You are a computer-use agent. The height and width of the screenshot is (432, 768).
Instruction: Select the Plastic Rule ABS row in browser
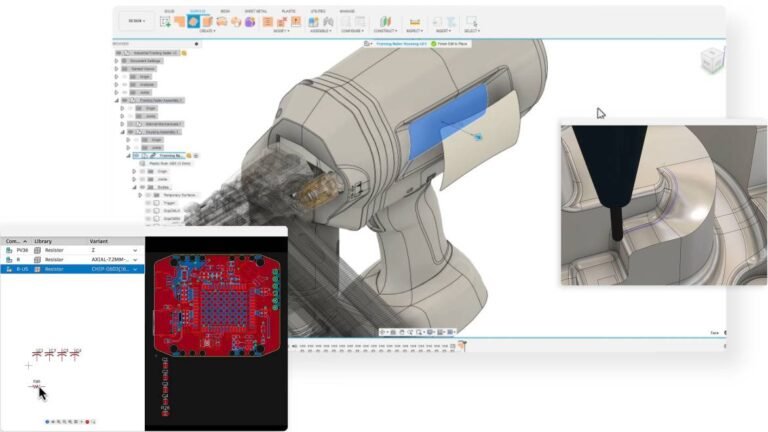167,163
